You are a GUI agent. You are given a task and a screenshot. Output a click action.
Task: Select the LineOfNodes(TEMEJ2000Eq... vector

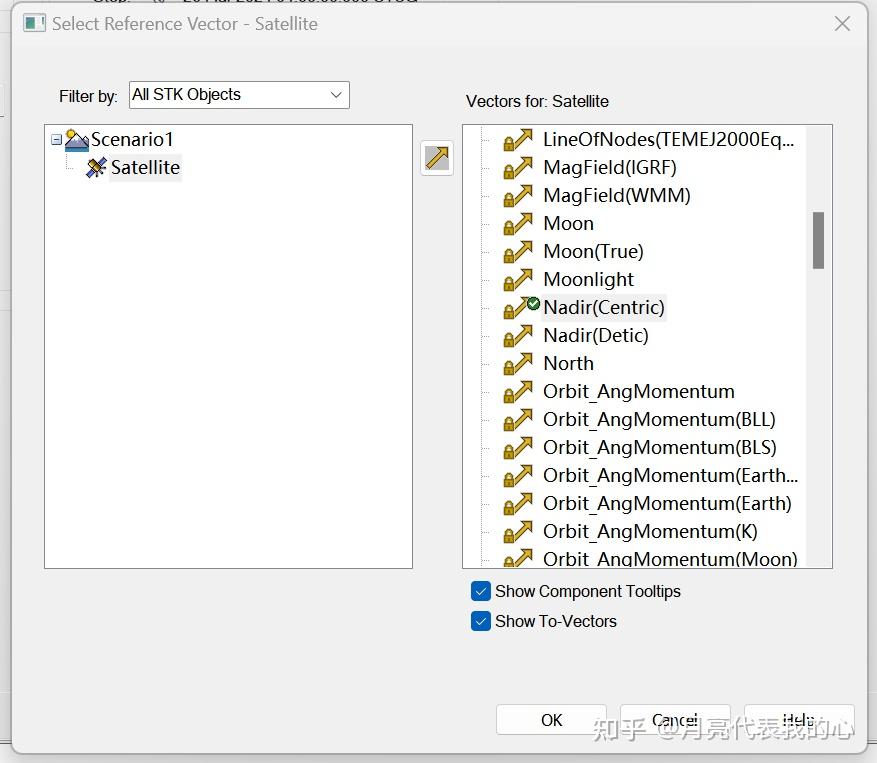(668, 140)
